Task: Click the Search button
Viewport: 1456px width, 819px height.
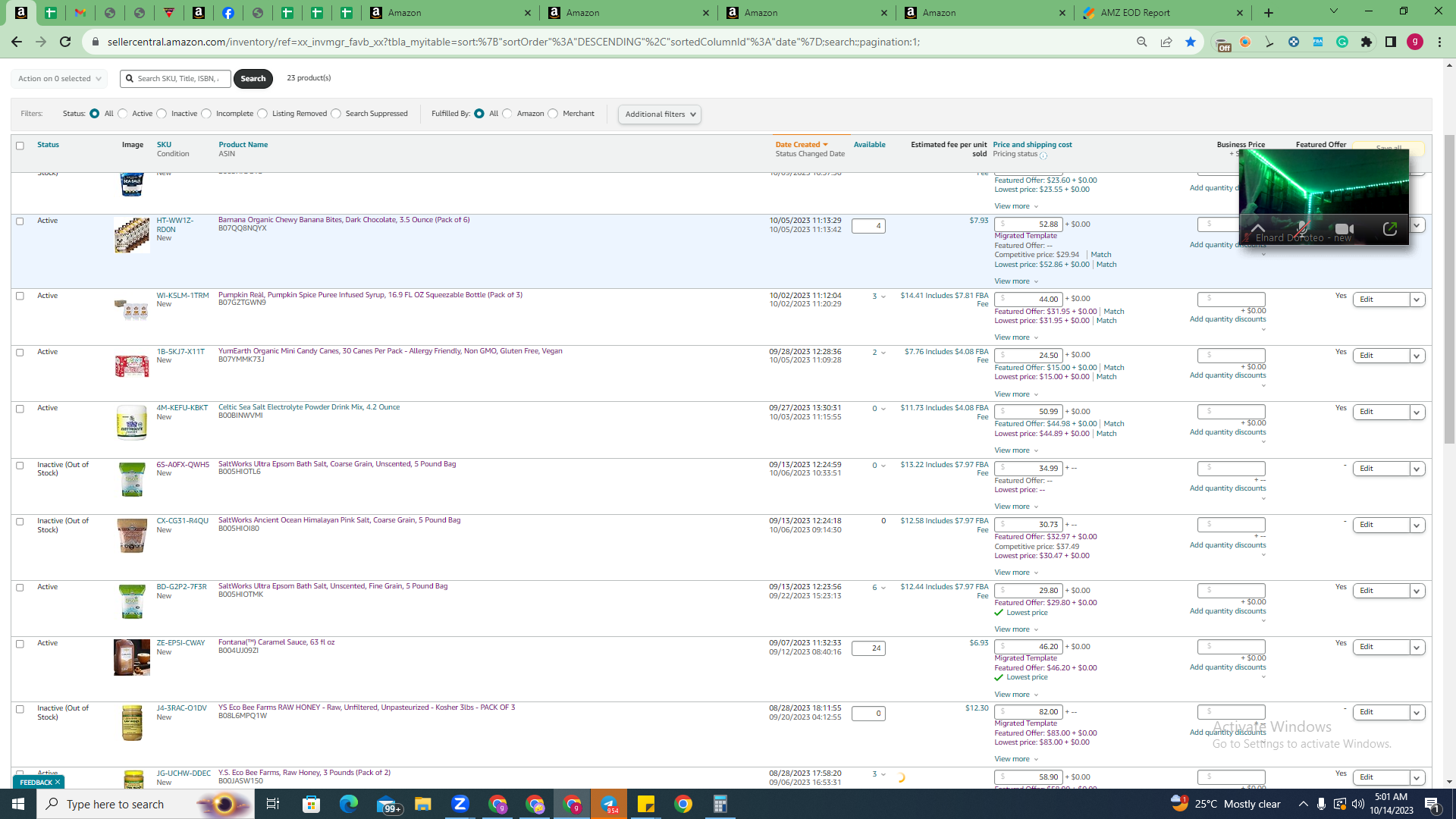Action: tap(253, 79)
